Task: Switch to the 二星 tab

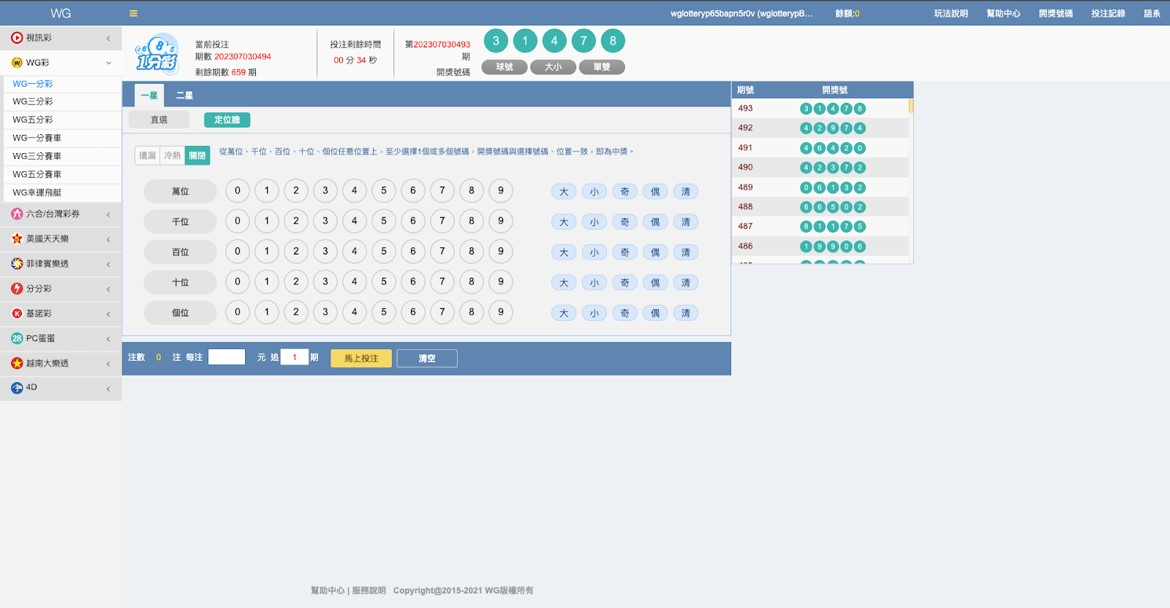Action: pyautogui.click(x=184, y=96)
